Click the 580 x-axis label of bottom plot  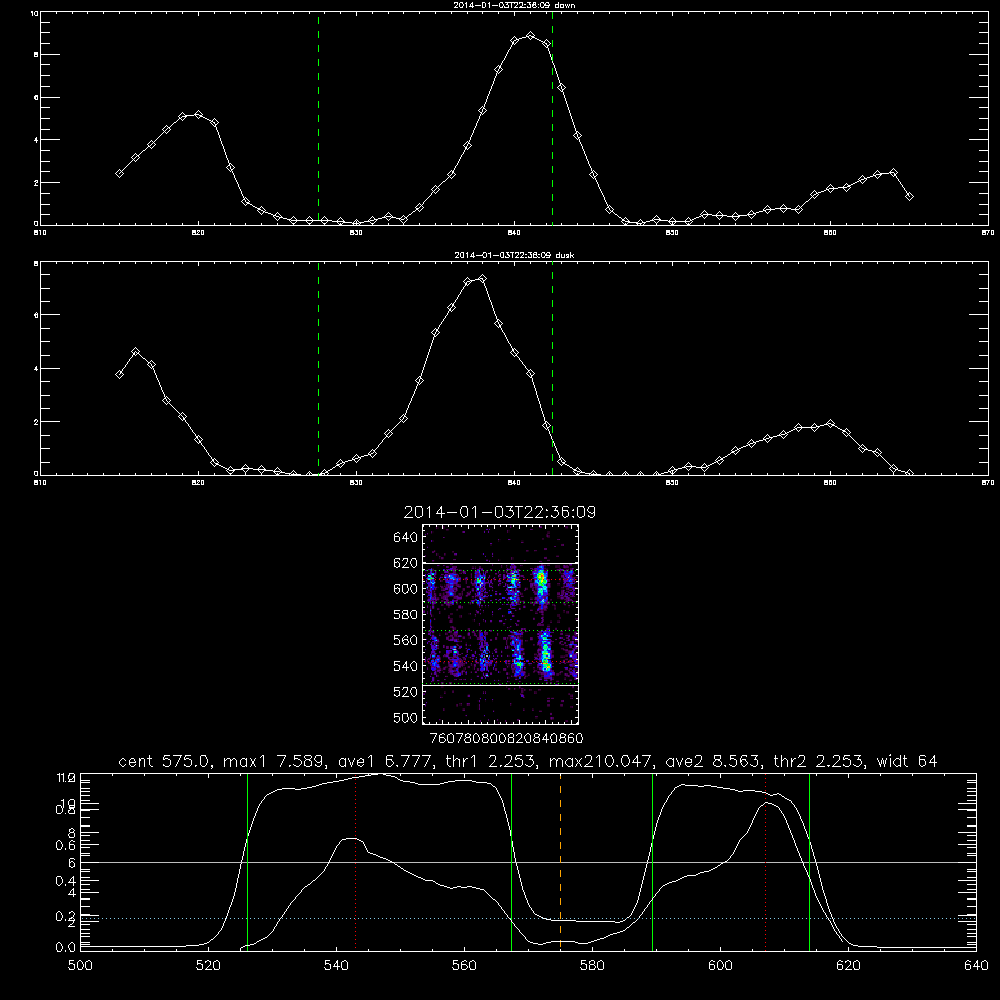(x=592, y=966)
